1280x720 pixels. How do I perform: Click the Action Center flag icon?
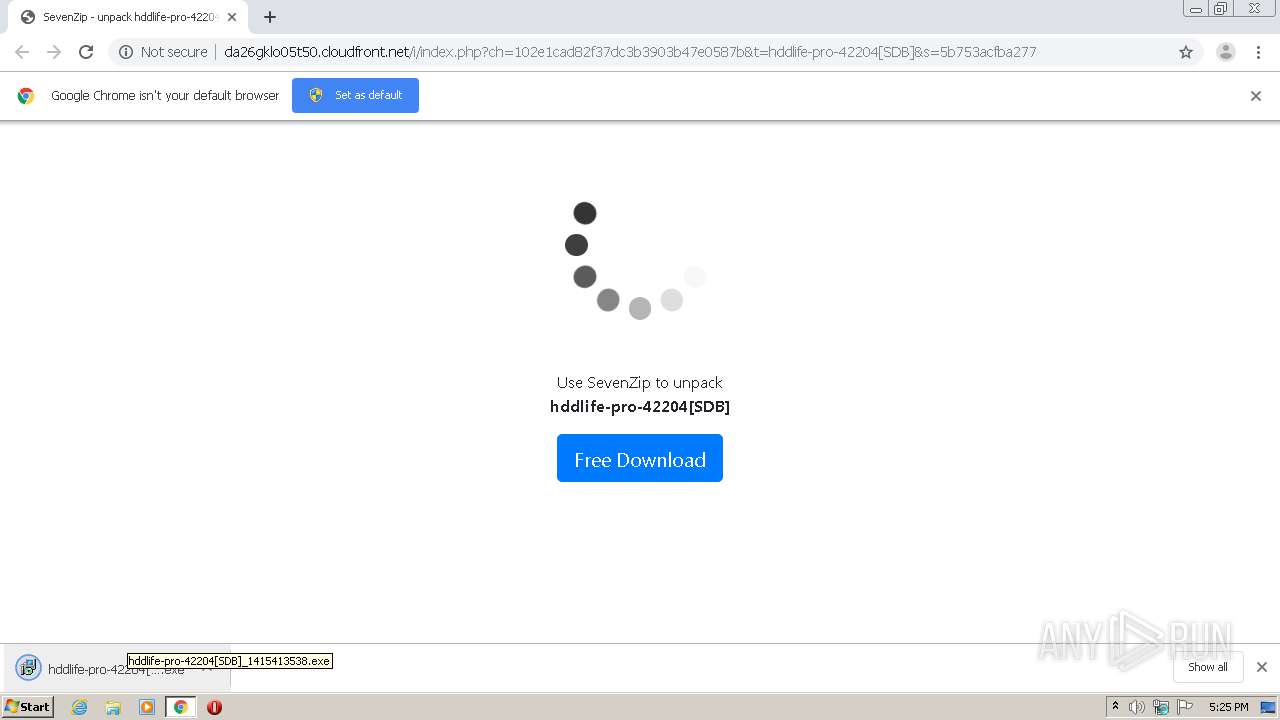coord(1185,707)
